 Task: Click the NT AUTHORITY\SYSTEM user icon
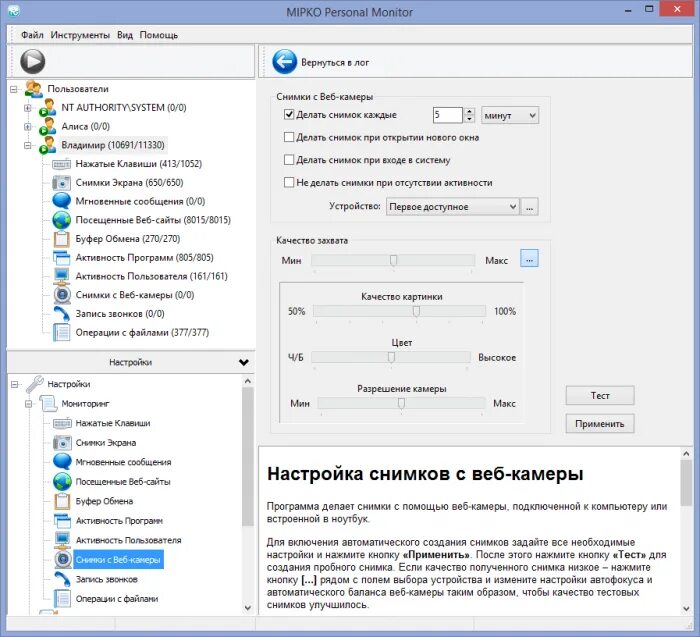[x=47, y=108]
